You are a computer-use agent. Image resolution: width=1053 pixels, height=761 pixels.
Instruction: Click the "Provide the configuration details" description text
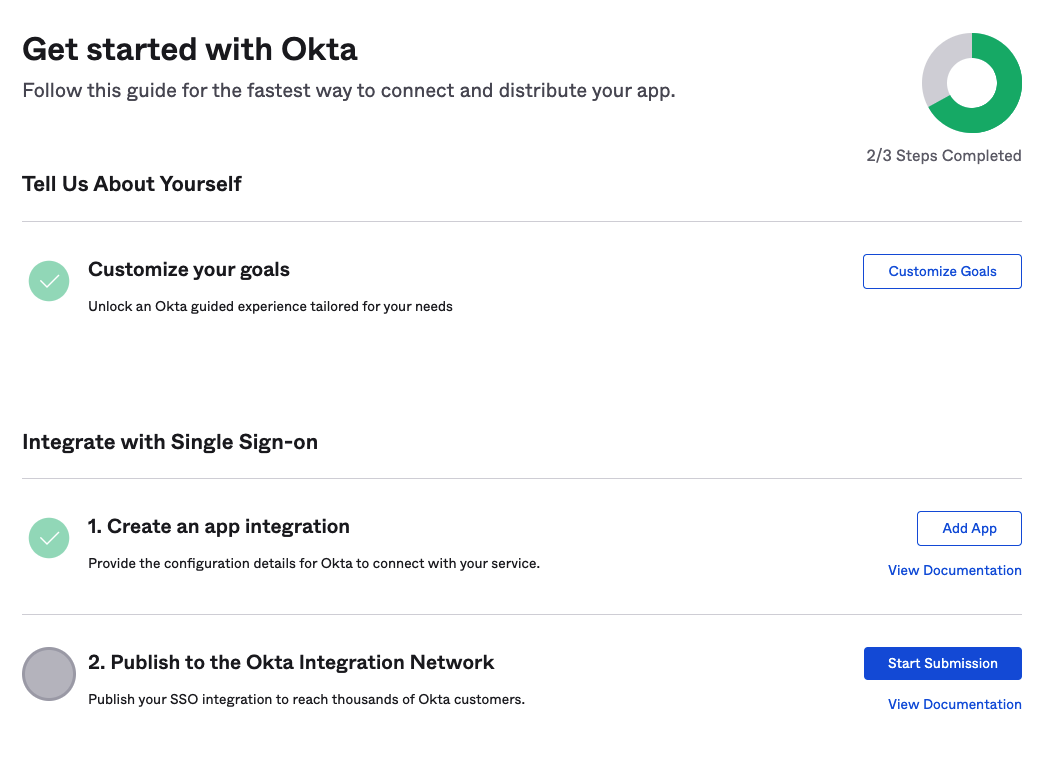314,563
